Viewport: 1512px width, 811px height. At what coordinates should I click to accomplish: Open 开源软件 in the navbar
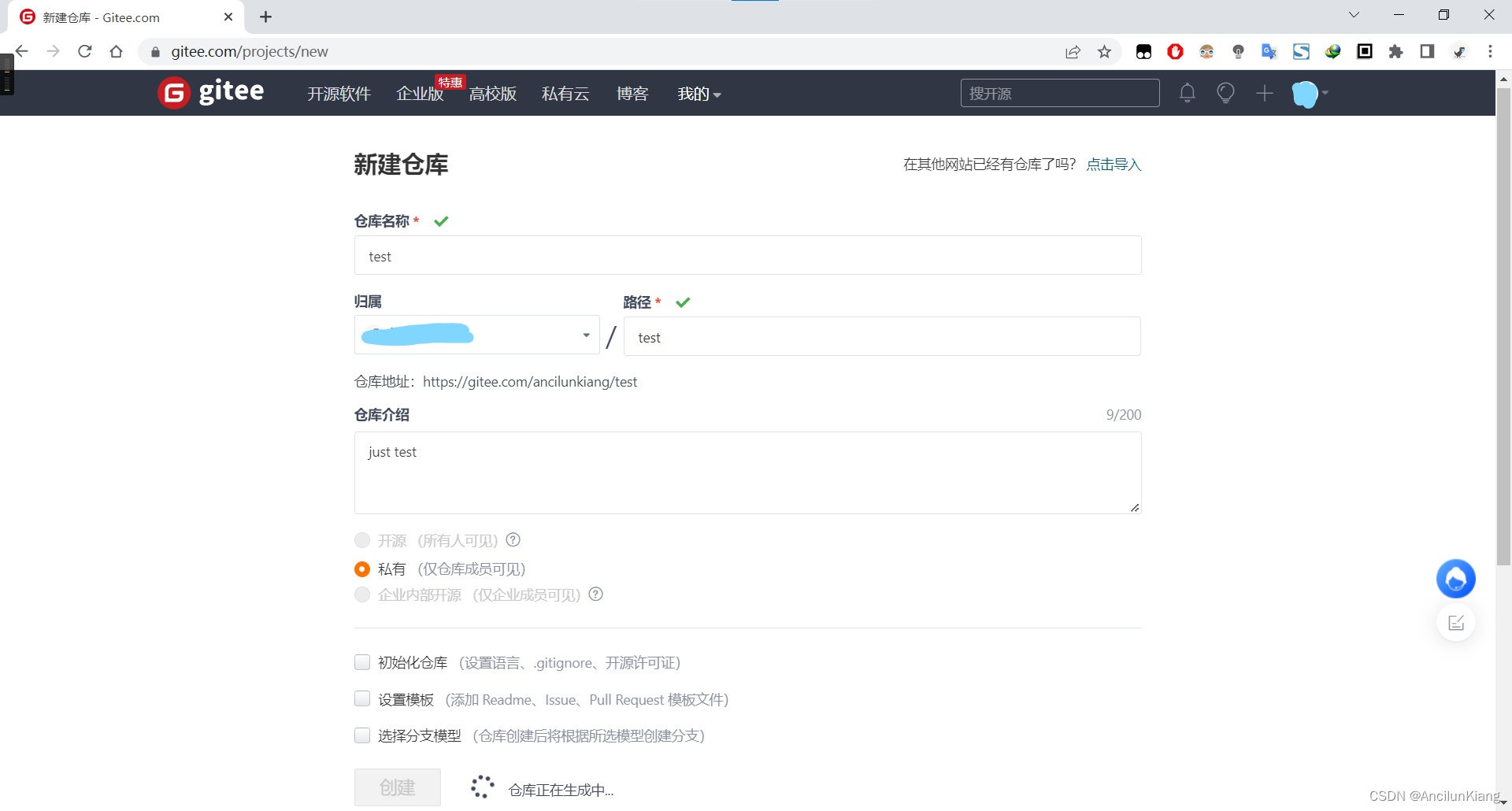coord(339,94)
